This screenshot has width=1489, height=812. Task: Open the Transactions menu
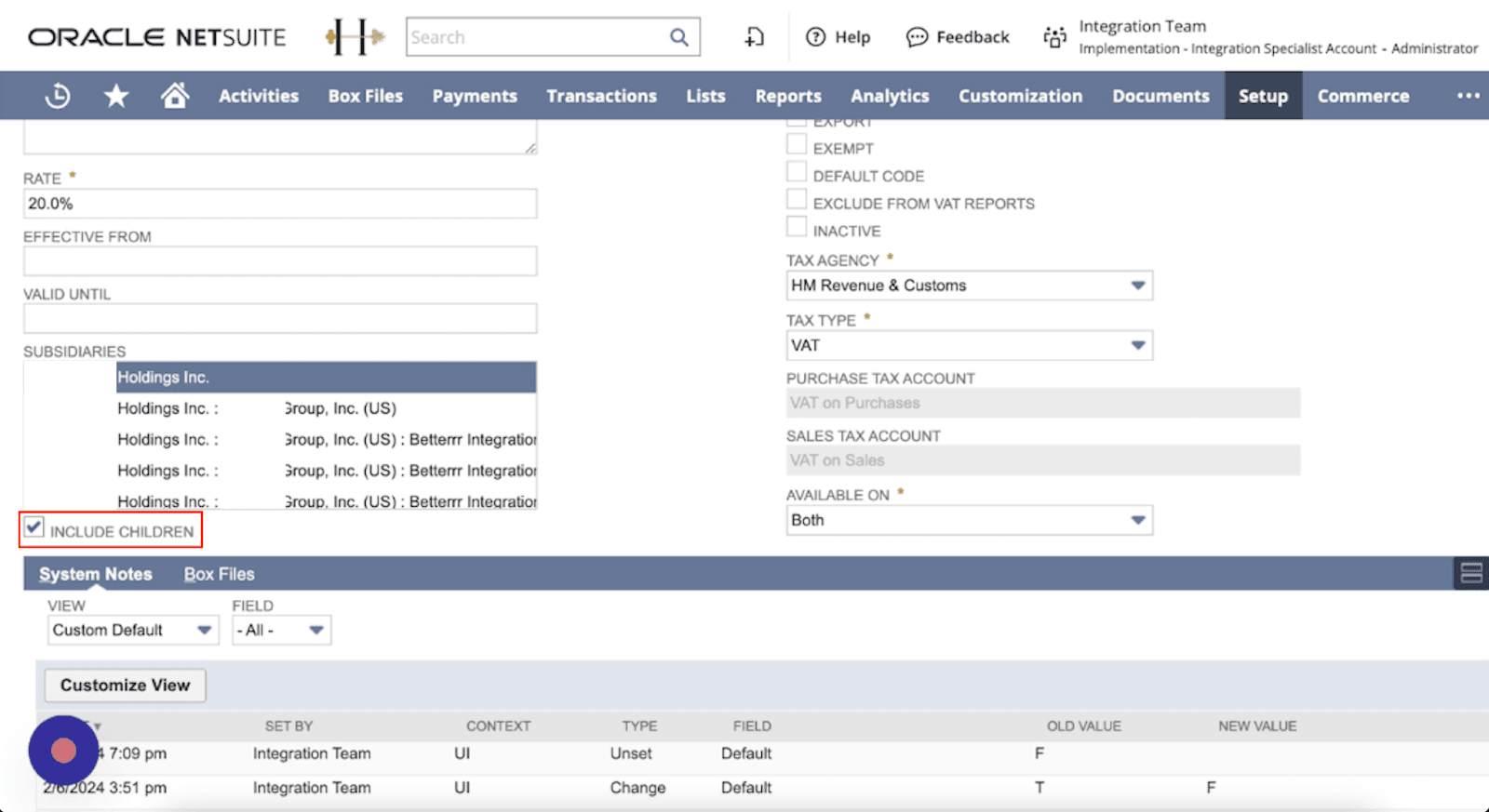pos(601,96)
